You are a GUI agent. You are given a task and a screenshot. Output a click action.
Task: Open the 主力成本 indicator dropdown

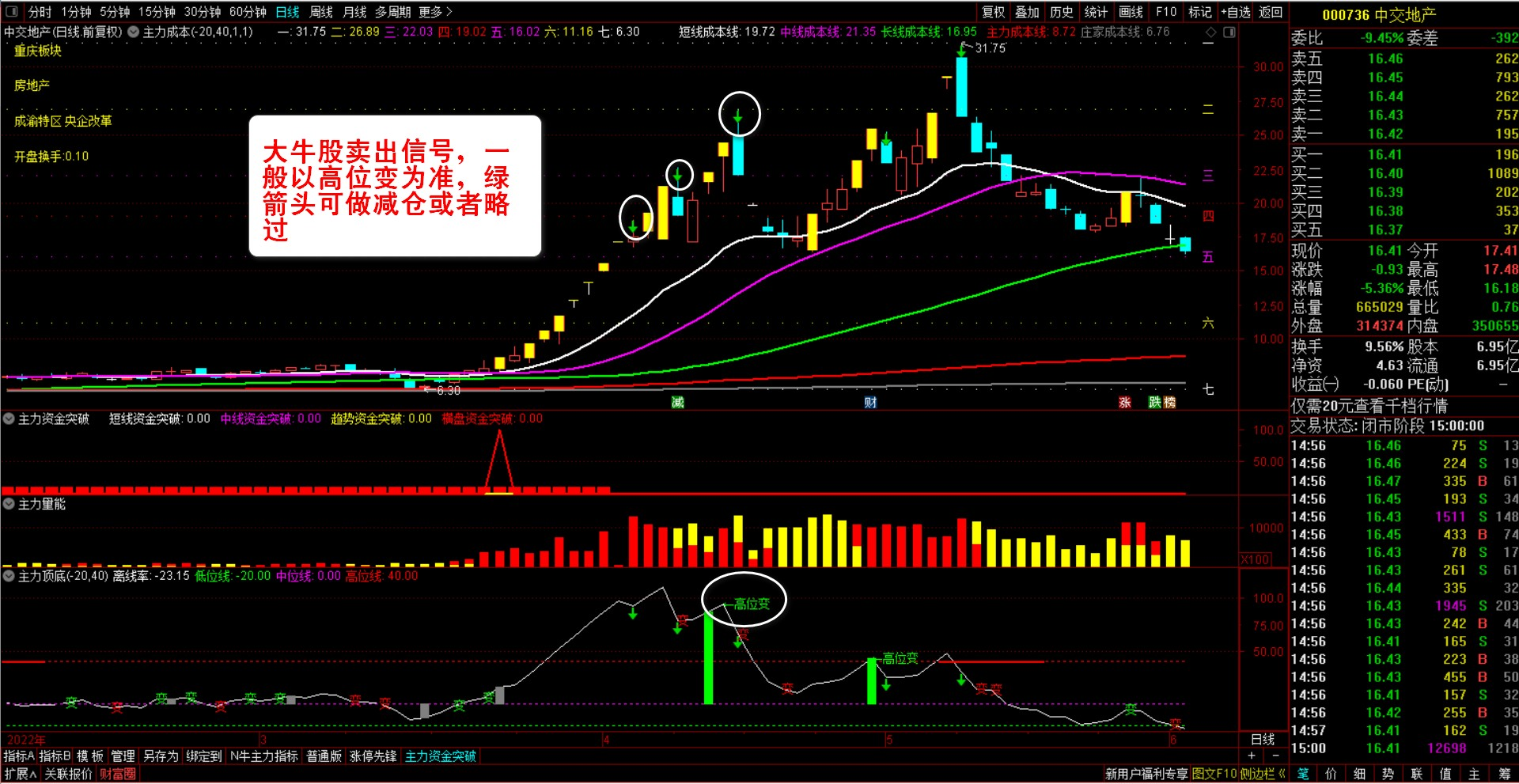[134, 32]
